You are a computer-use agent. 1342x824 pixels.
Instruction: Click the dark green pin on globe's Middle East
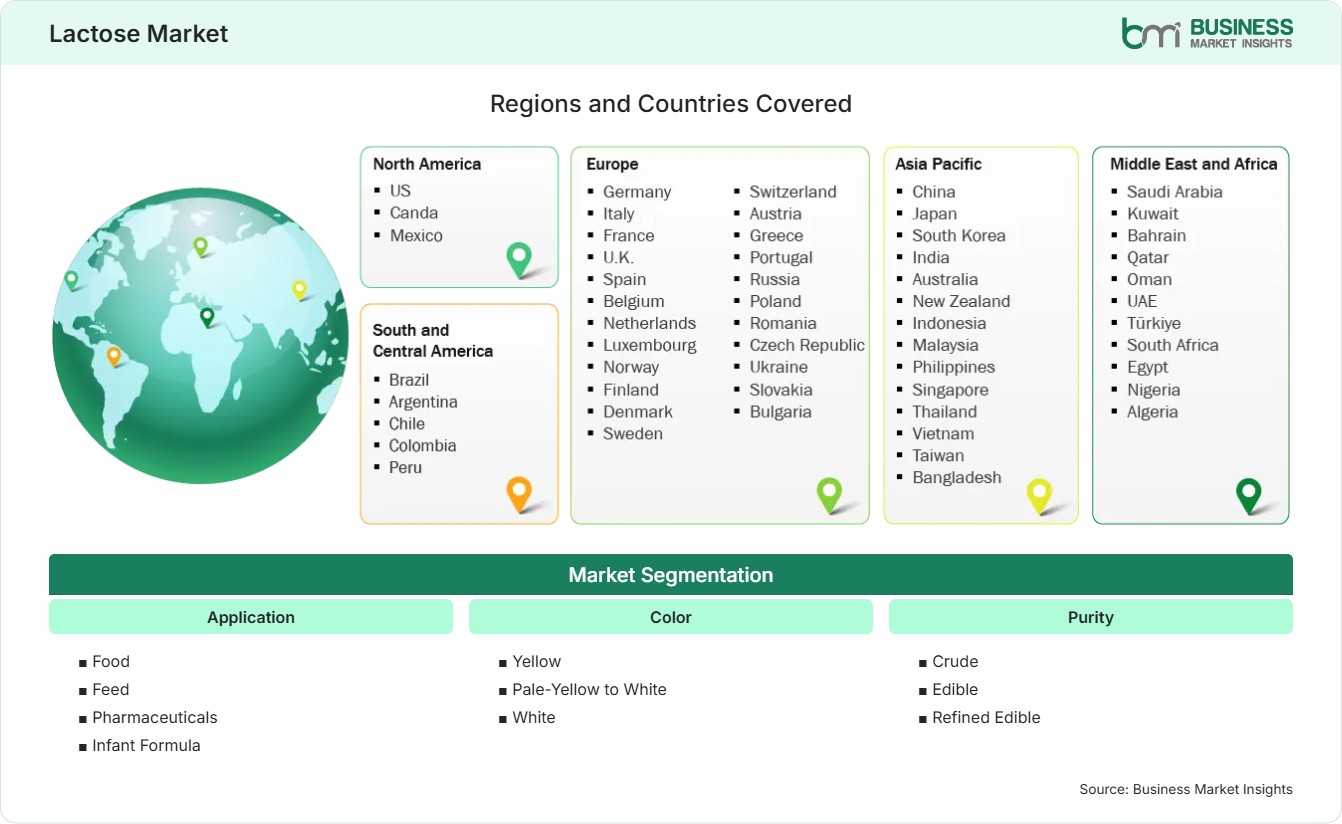[x=207, y=317]
